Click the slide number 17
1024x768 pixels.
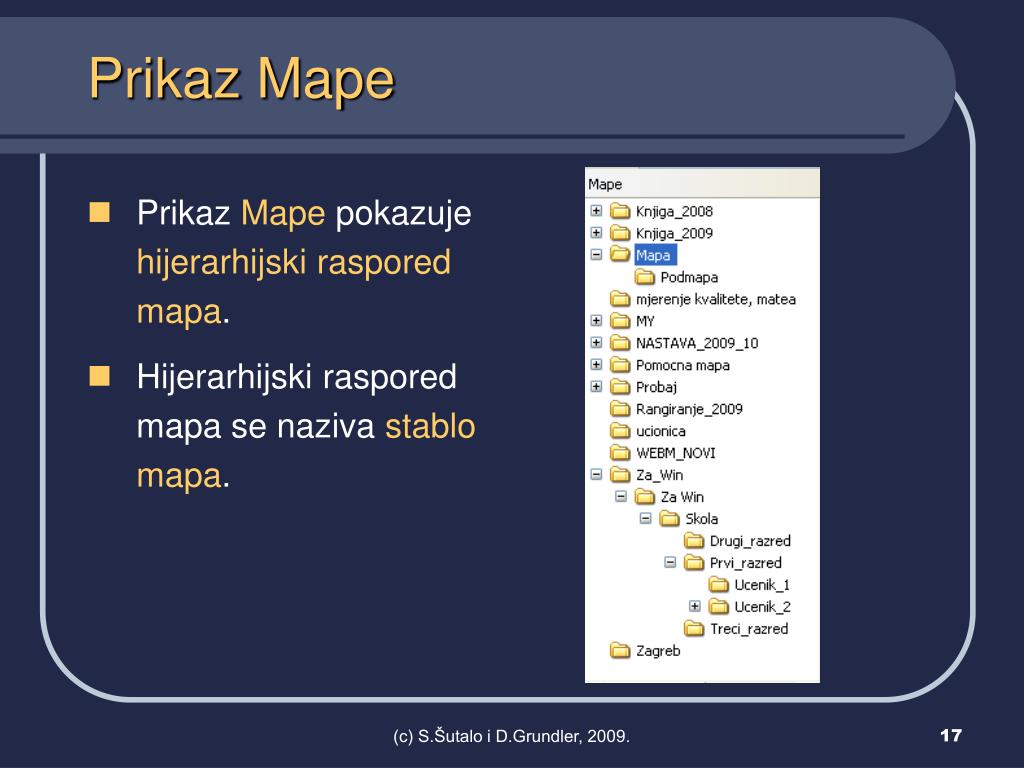[951, 735]
